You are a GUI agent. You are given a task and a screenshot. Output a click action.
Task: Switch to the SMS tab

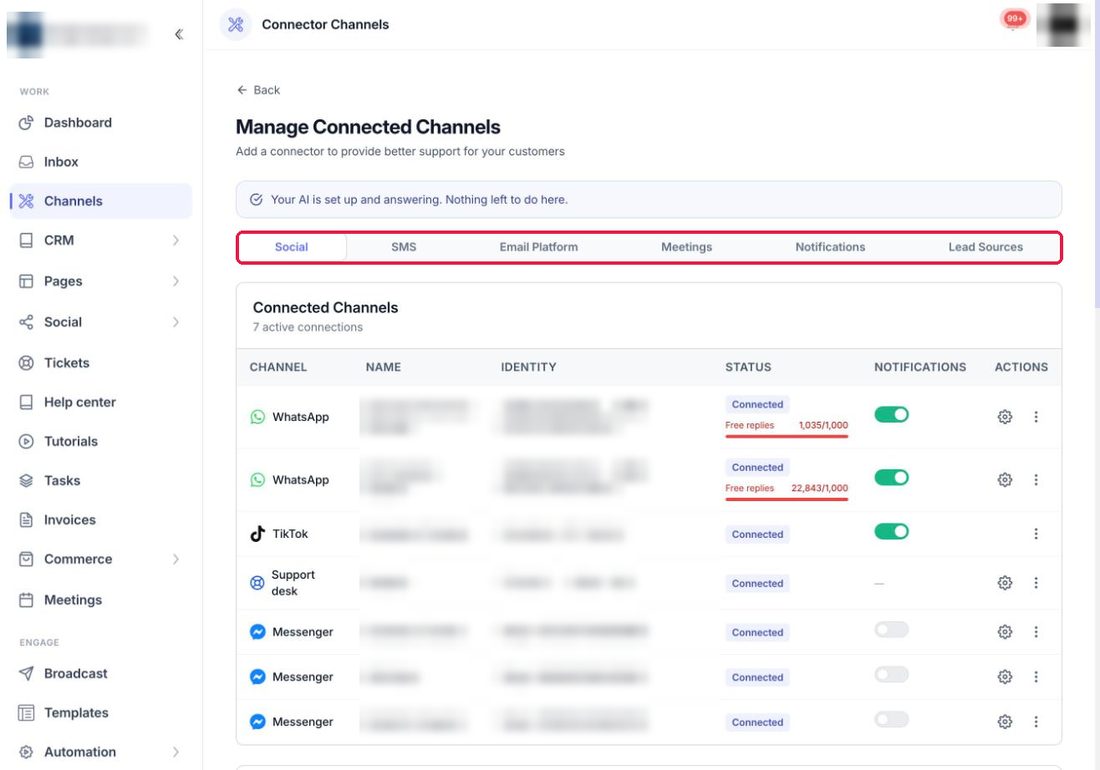403,247
